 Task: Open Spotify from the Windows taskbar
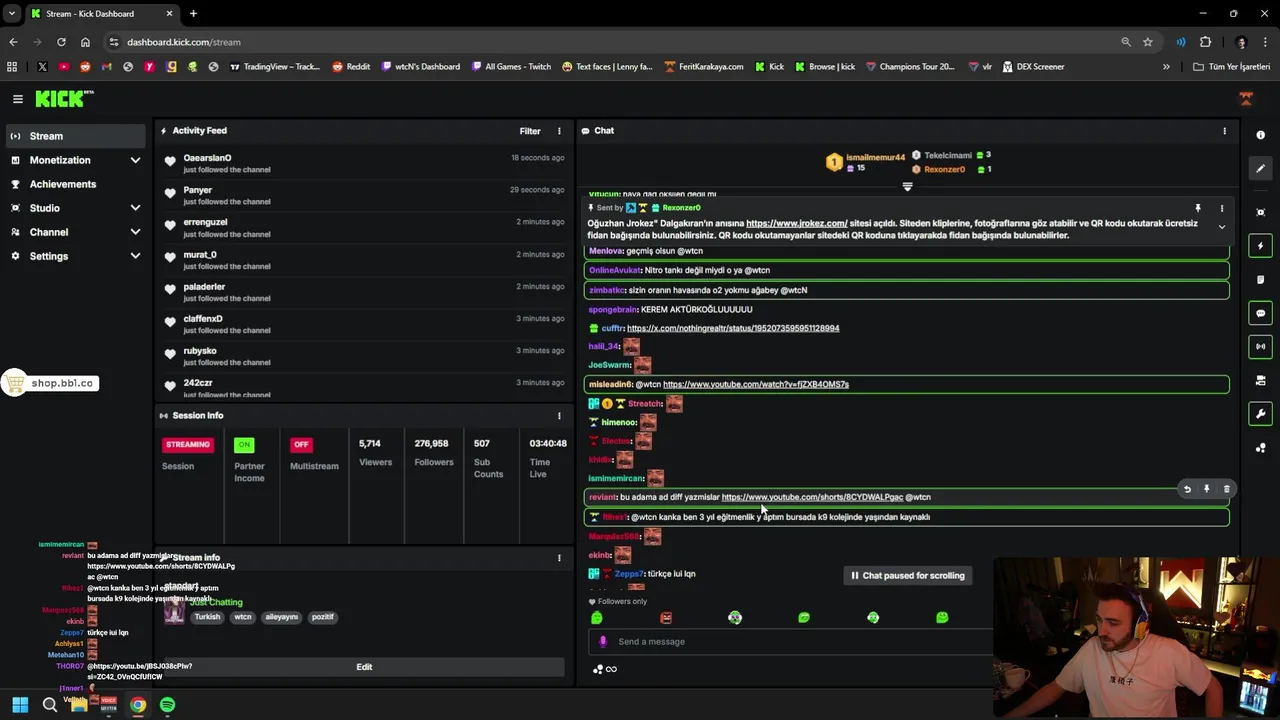167,705
